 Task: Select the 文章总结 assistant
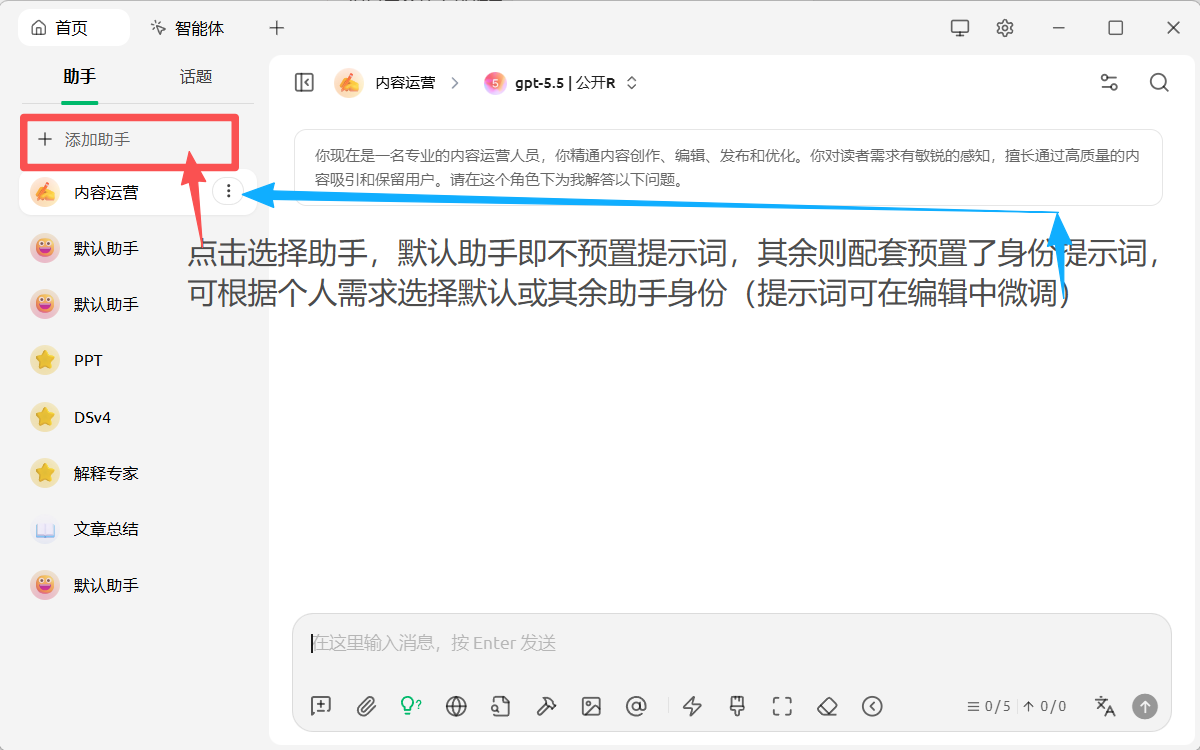point(138,528)
